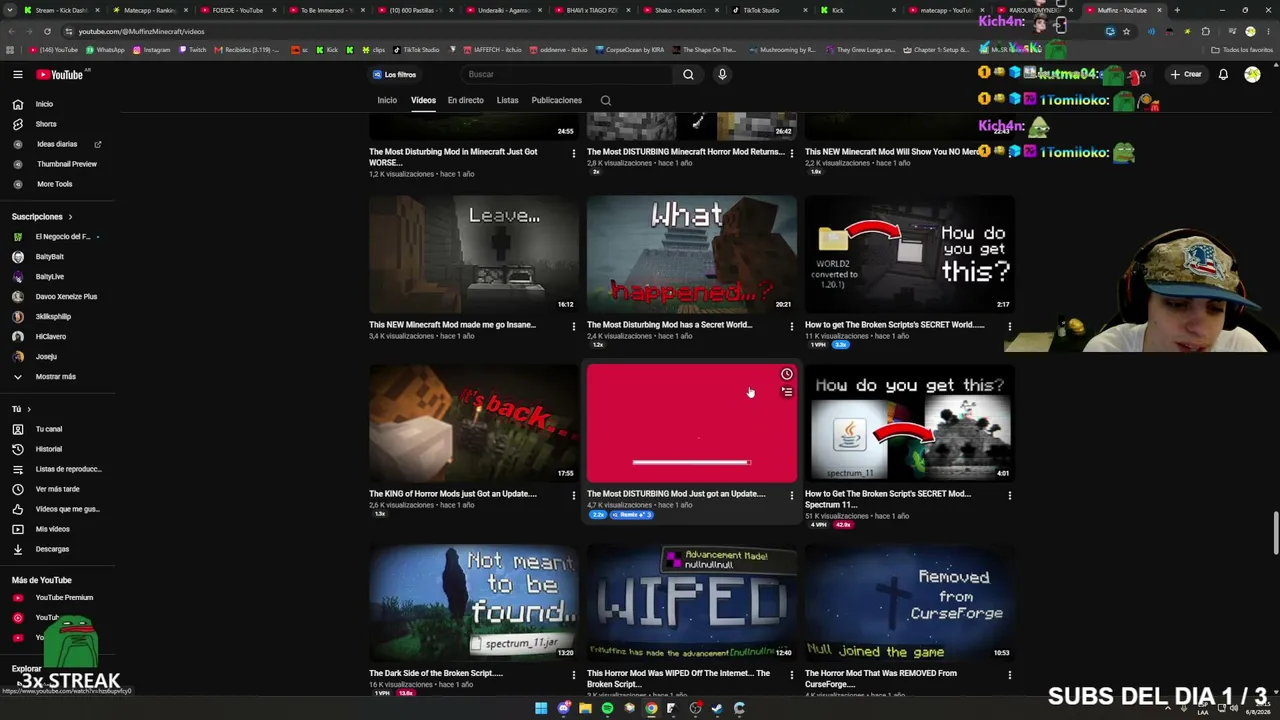Open the Davoo Xeneize Plus channel
This screenshot has height=720, width=1280.
click(x=66, y=297)
